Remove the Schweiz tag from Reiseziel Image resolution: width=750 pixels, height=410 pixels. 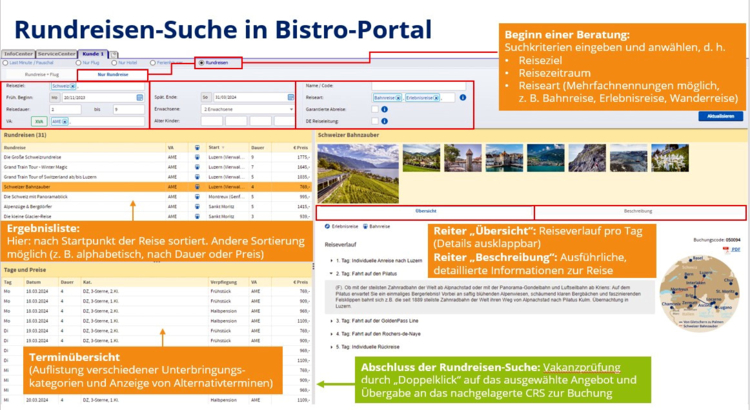[x=73, y=86]
